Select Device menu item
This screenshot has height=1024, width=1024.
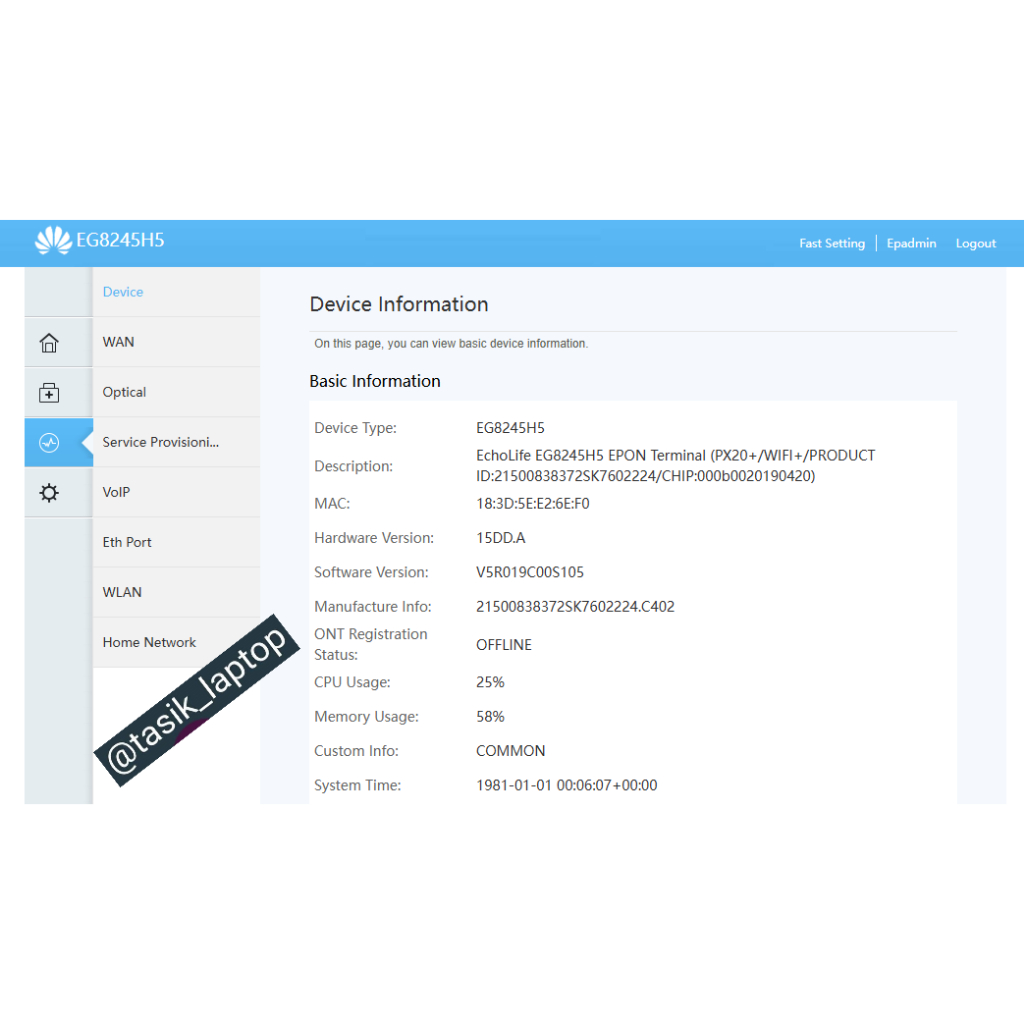(x=176, y=292)
